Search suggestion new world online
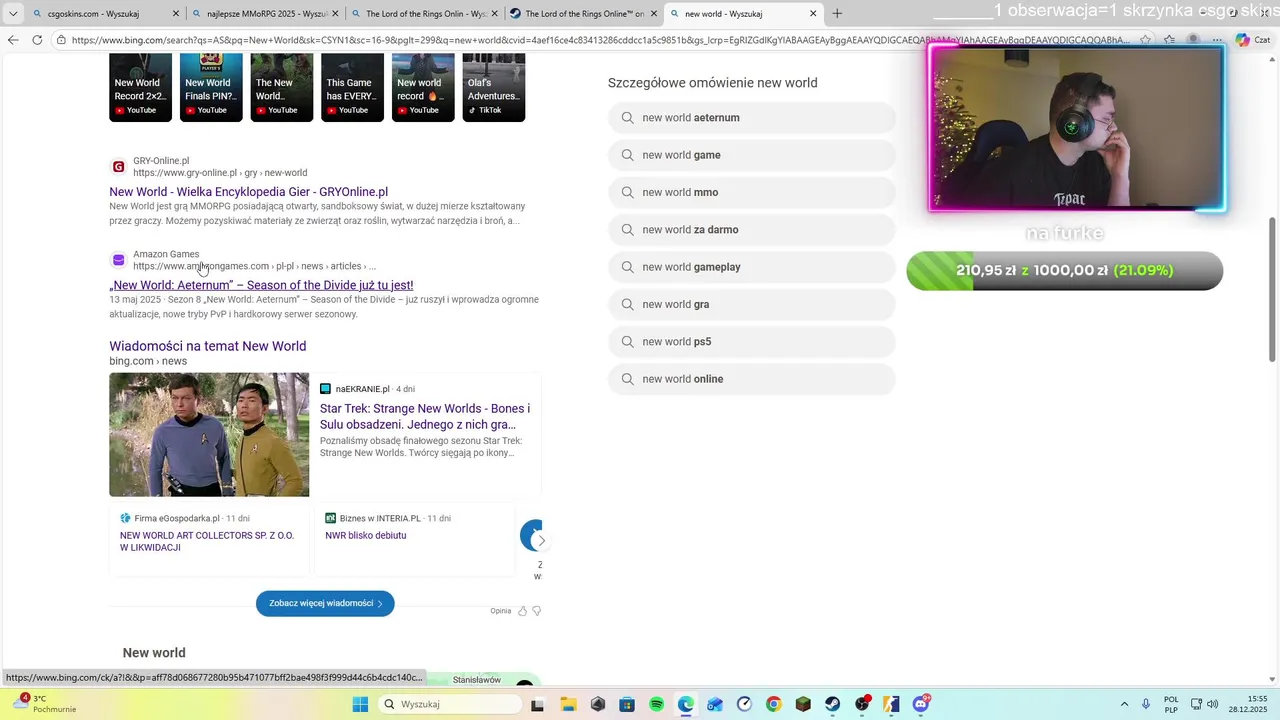 pyautogui.click(x=752, y=379)
